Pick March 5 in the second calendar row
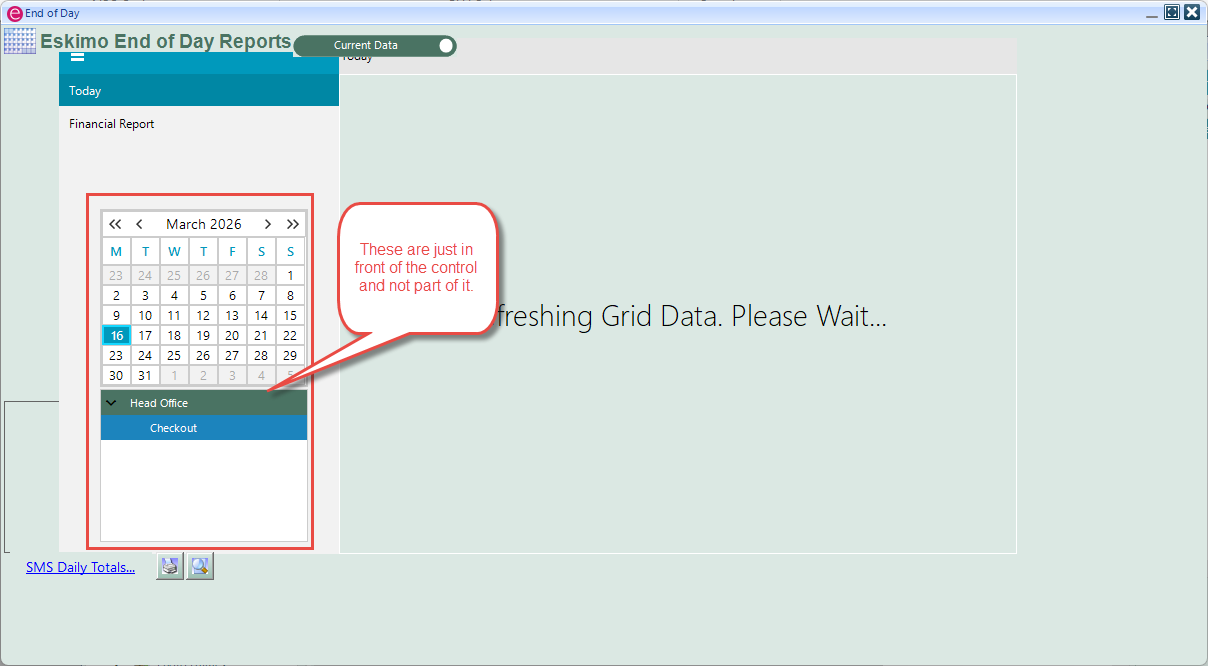Image resolution: width=1208 pixels, height=666 pixels. (203, 295)
